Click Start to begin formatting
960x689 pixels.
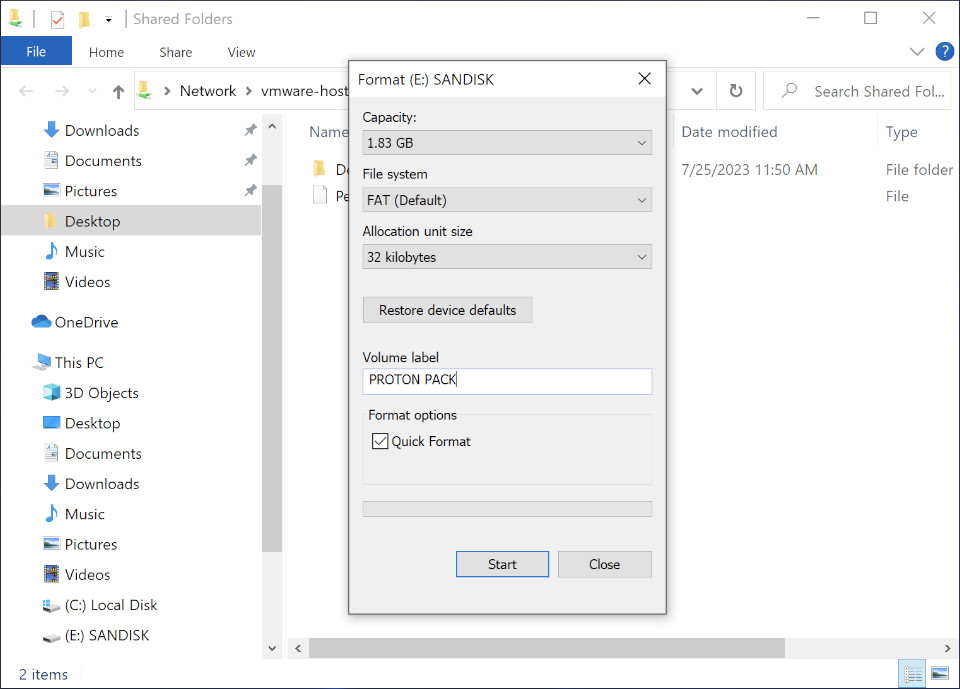(502, 564)
